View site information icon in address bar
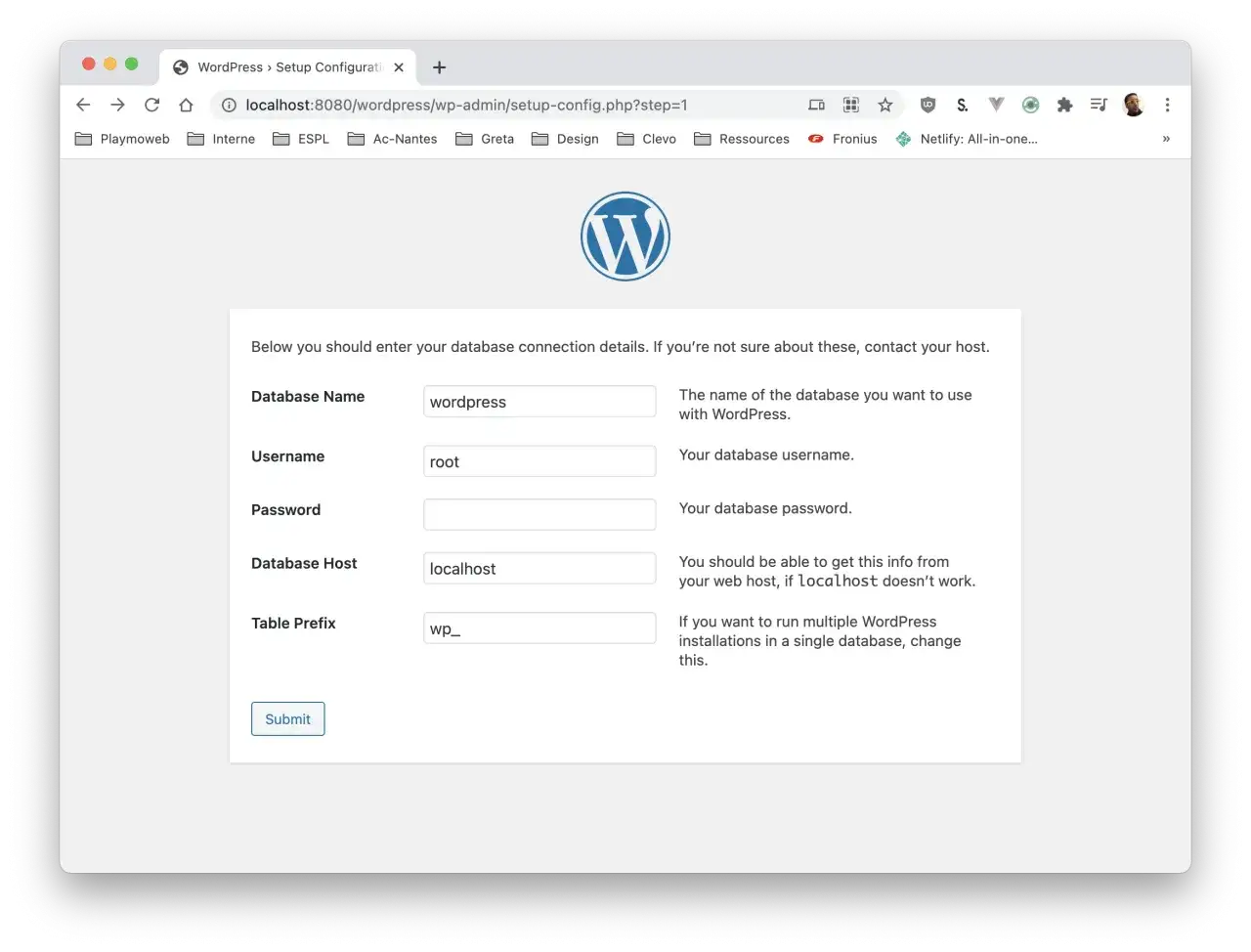The image size is (1251, 952). (229, 105)
